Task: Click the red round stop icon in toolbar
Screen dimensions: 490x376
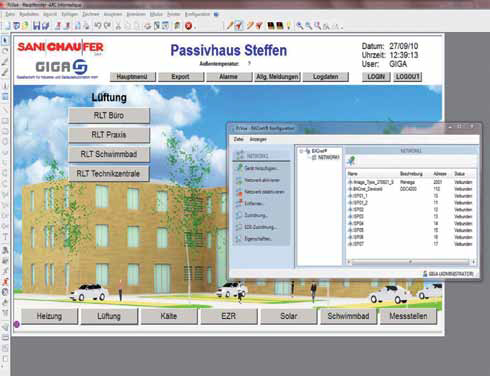Action: pyautogui.click(x=188, y=26)
